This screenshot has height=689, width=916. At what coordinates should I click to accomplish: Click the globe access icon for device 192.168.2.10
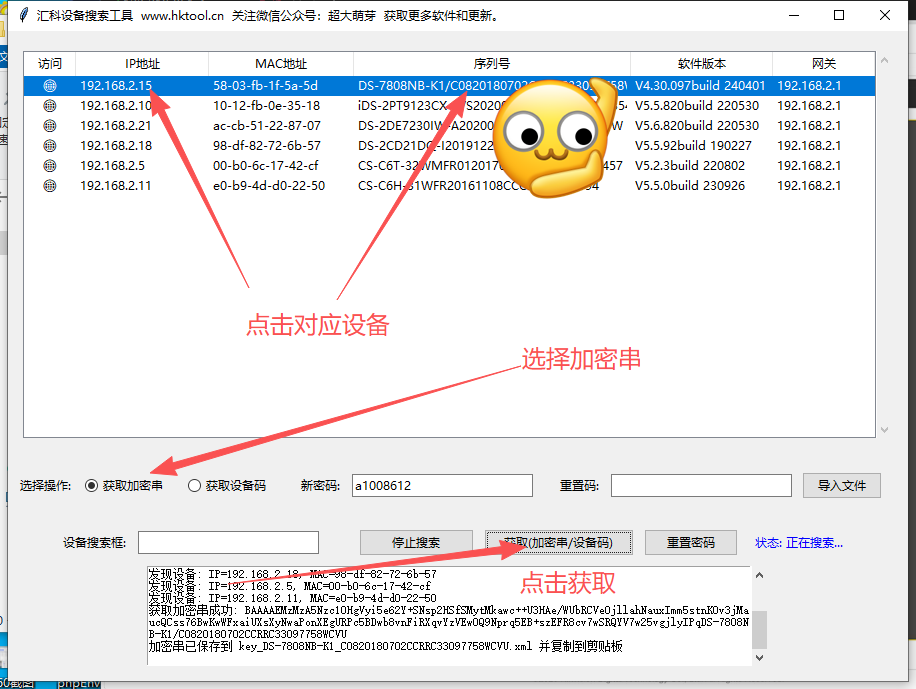[x=49, y=105]
